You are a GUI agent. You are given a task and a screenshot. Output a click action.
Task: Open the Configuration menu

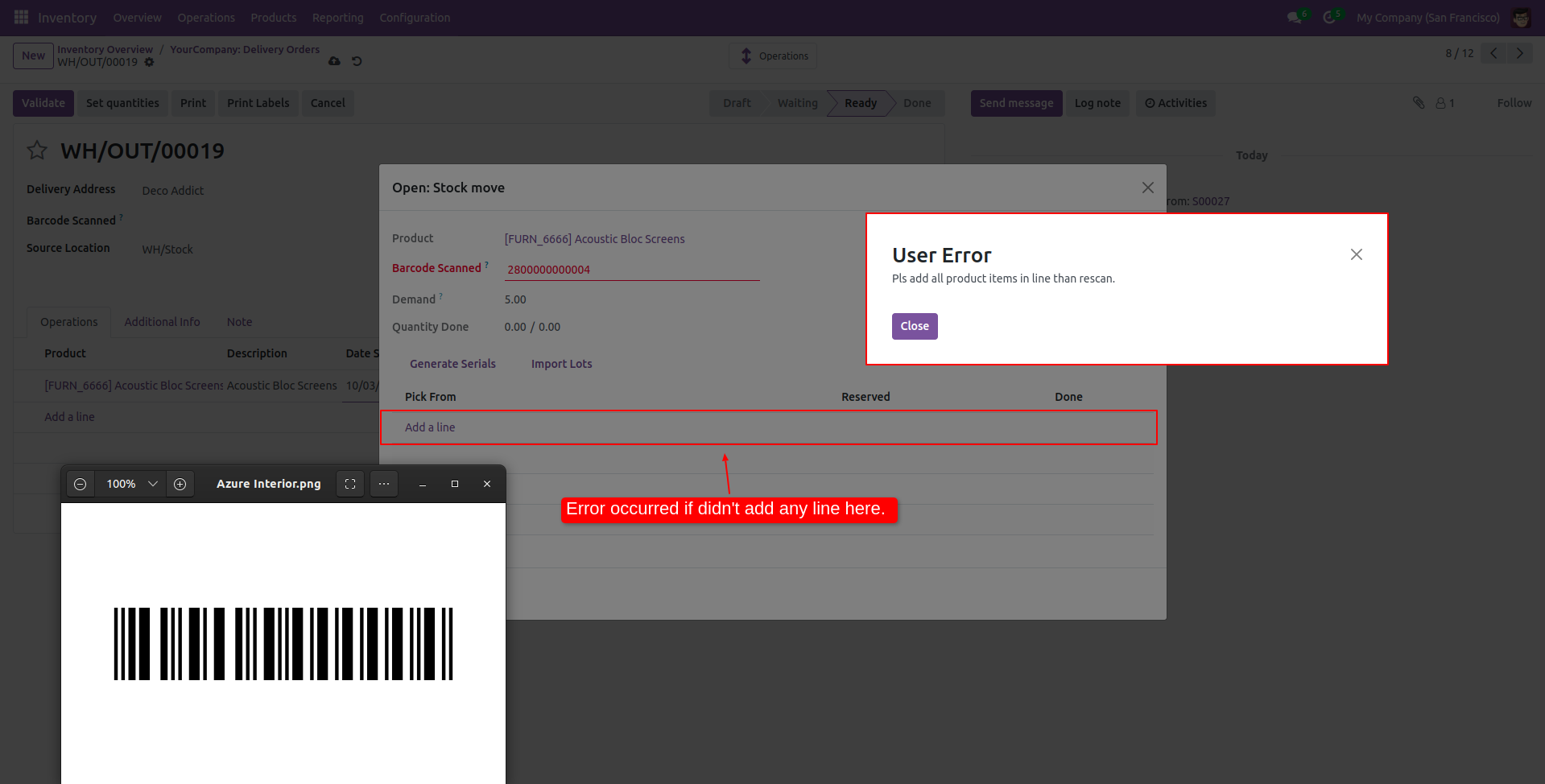pos(415,17)
